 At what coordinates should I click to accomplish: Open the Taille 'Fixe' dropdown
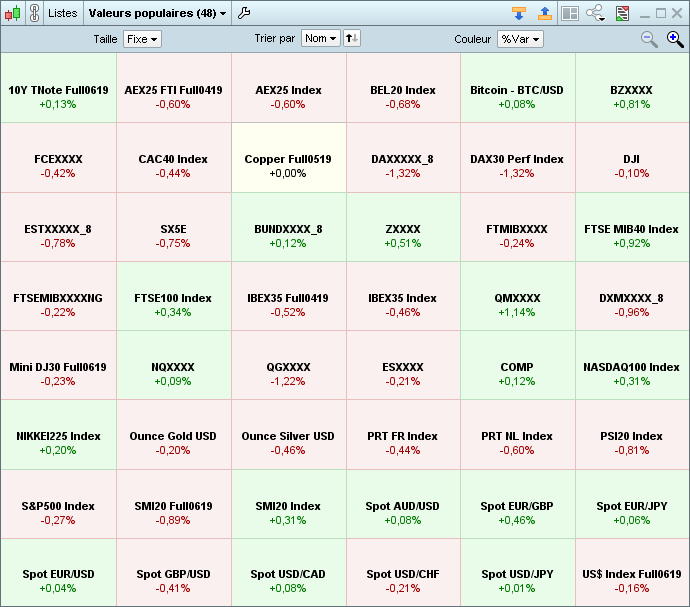pyautogui.click(x=142, y=39)
